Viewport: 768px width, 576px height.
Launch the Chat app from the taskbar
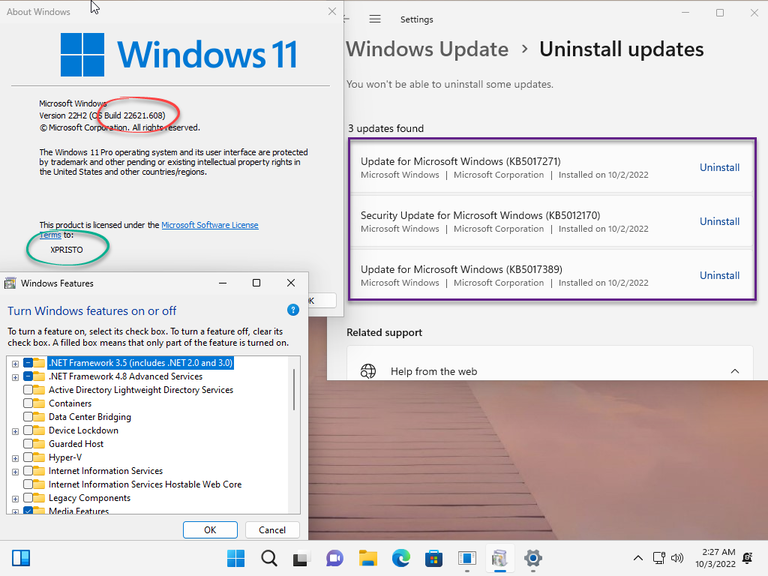point(335,558)
